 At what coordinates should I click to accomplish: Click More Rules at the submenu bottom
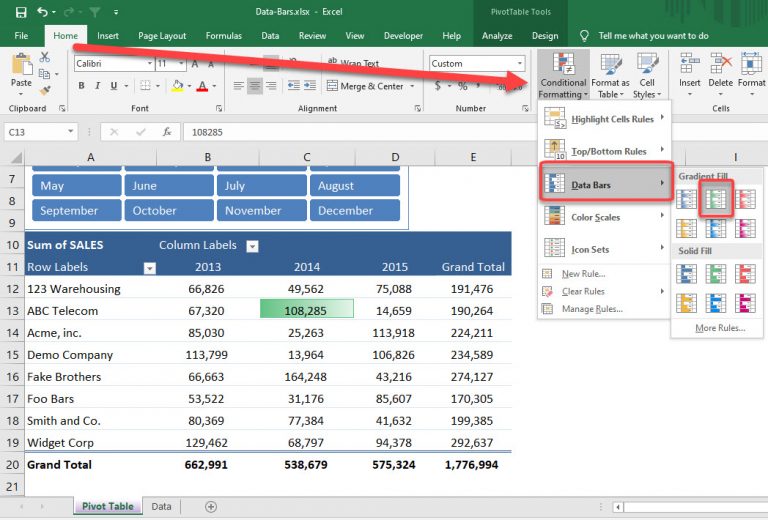720,328
